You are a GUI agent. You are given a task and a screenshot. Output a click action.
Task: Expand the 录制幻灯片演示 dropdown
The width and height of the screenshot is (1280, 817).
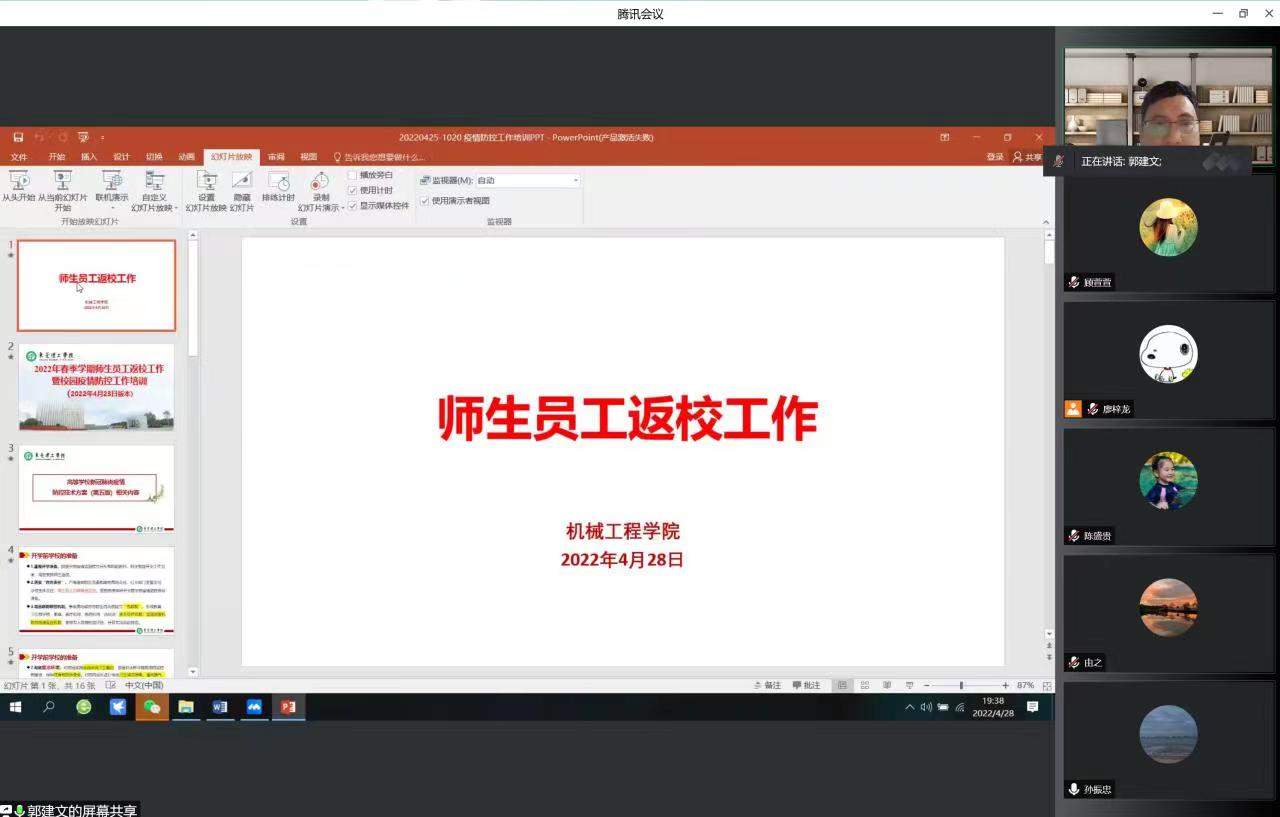pyautogui.click(x=342, y=208)
